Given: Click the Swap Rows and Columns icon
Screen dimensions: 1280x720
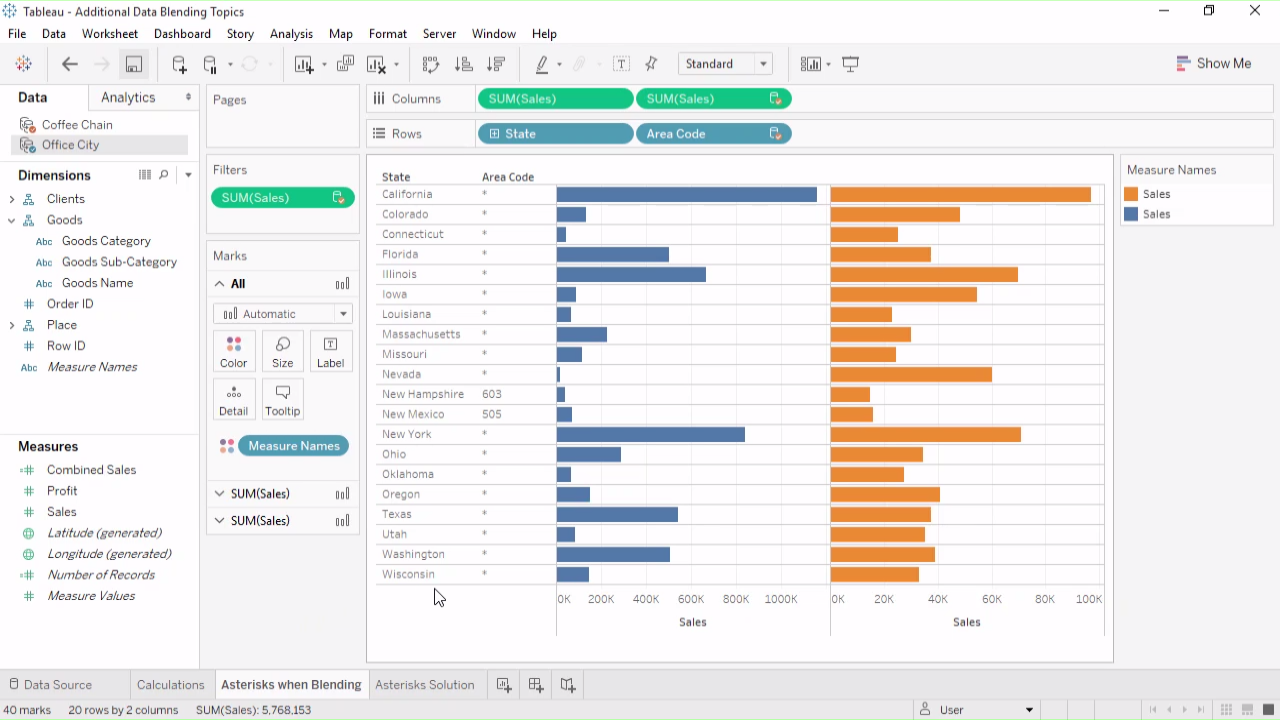Looking at the screenshot, I should pos(431,64).
